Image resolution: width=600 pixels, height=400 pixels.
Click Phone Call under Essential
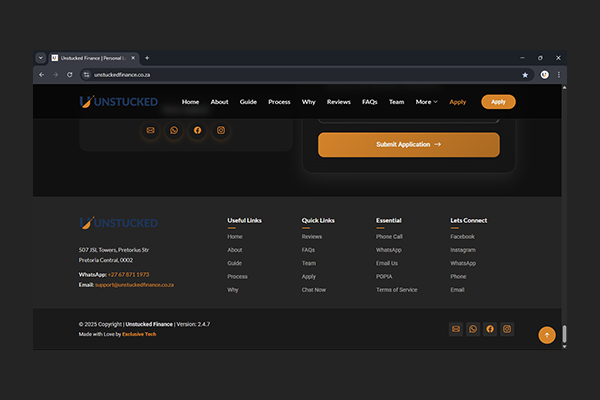(x=389, y=237)
